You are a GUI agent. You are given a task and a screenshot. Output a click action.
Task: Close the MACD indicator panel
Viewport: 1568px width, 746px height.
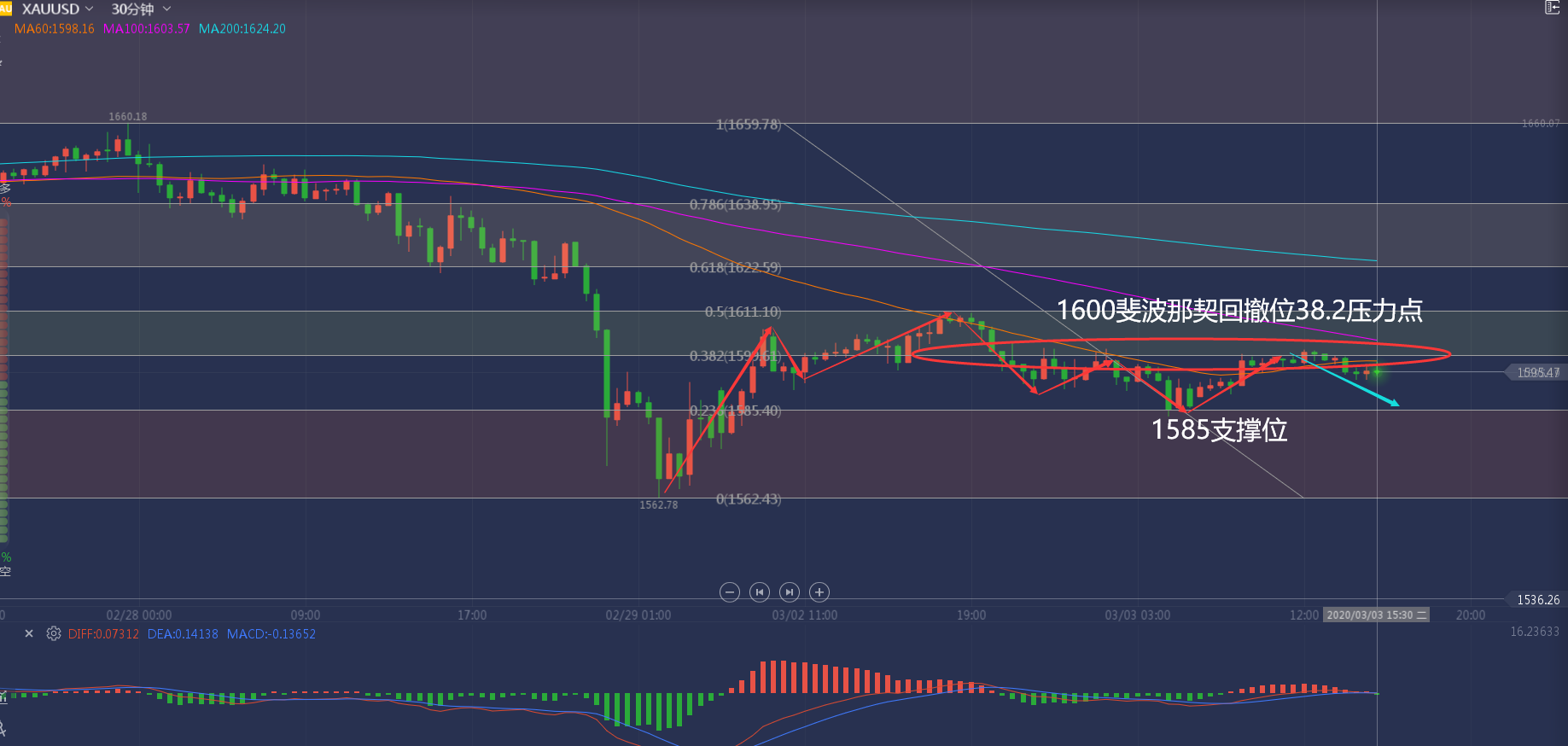tap(29, 633)
